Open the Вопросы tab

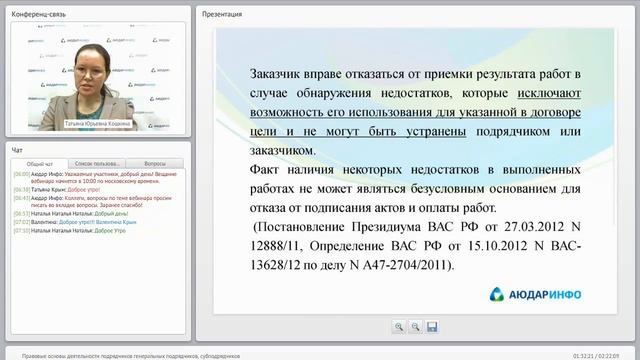pyautogui.click(x=155, y=164)
